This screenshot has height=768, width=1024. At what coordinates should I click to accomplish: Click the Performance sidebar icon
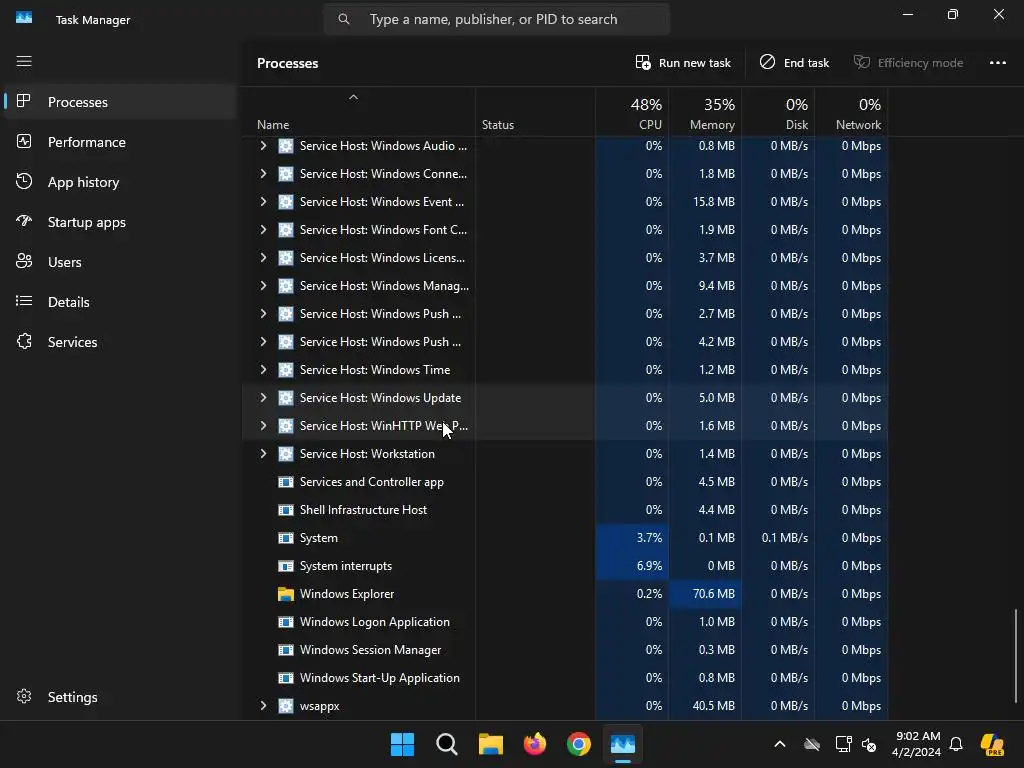coord(24,141)
